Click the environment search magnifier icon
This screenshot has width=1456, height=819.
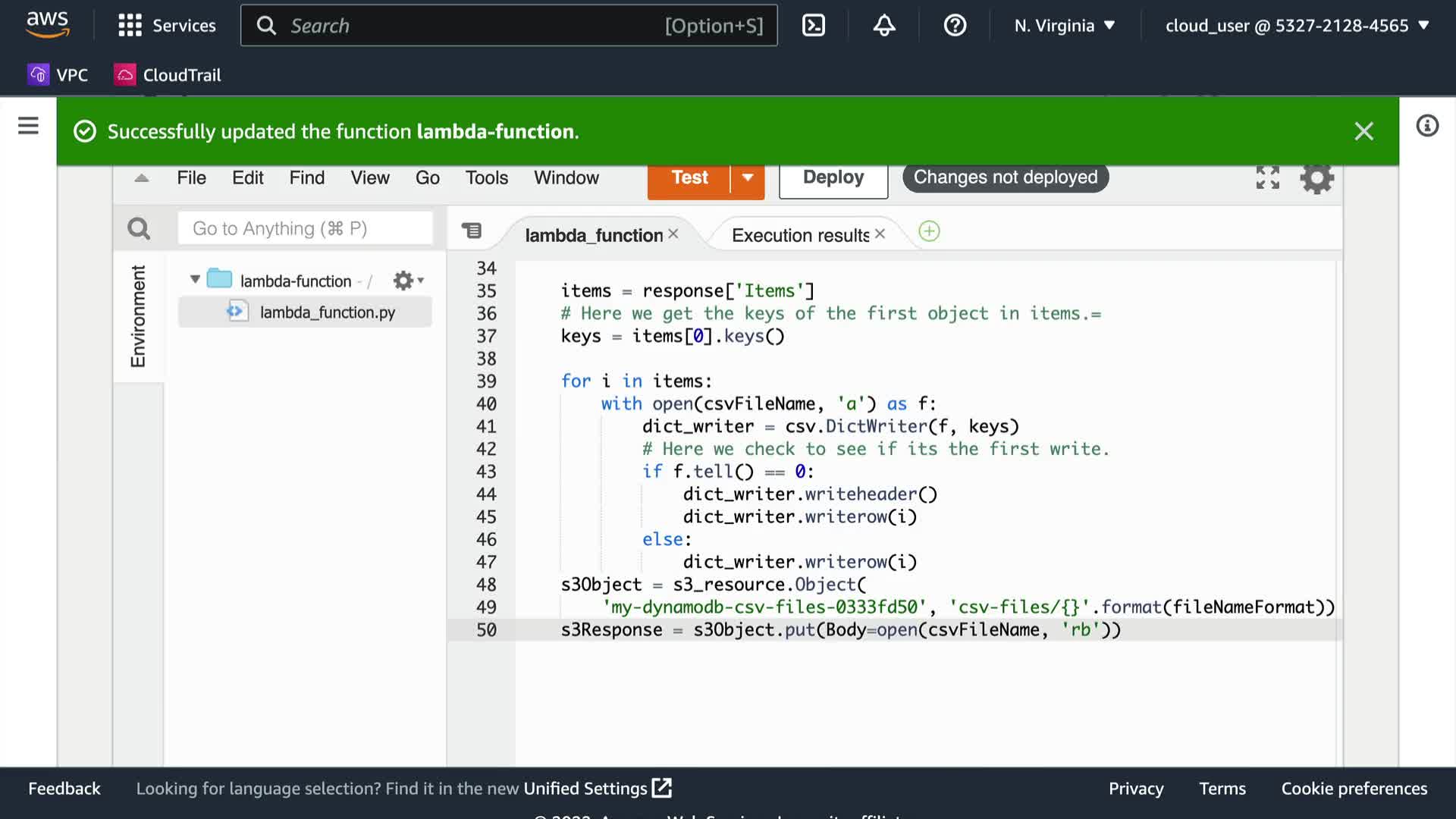tap(139, 228)
